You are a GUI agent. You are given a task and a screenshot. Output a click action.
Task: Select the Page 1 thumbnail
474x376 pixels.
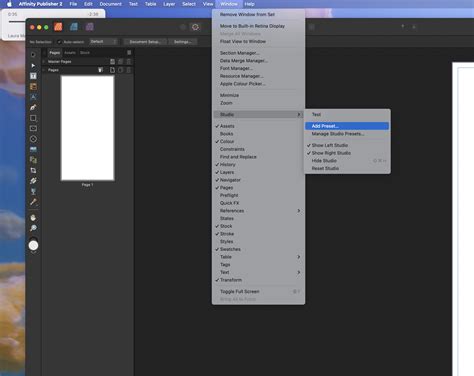coord(87,128)
